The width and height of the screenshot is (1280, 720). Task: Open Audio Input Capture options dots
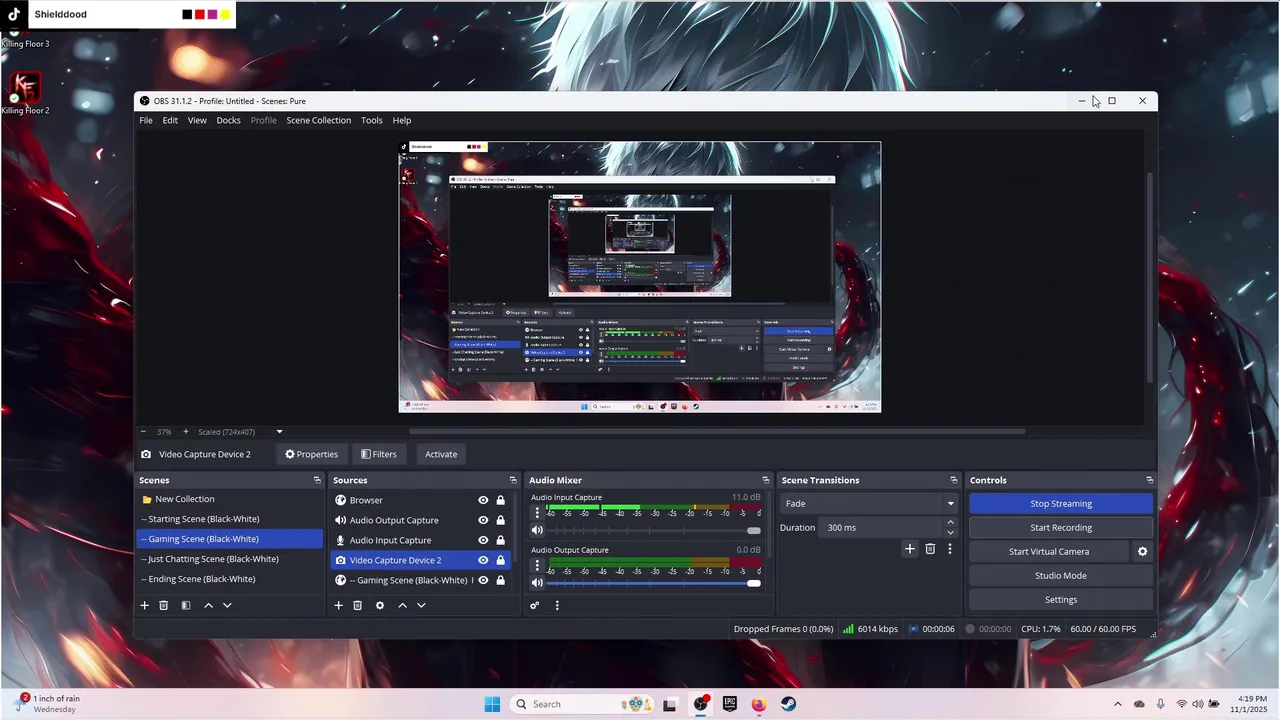point(537,513)
